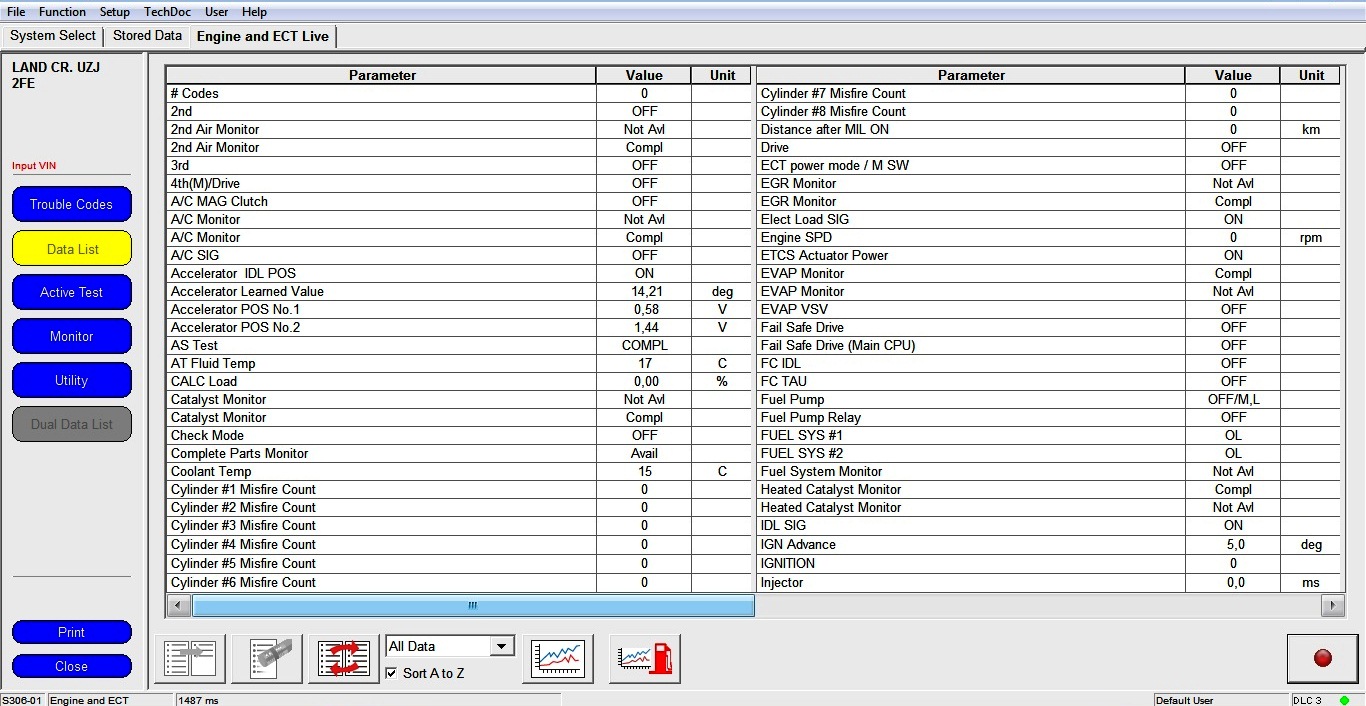Click the list transfer arrow icon
This screenshot has width=1366, height=706.
coord(190,659)
